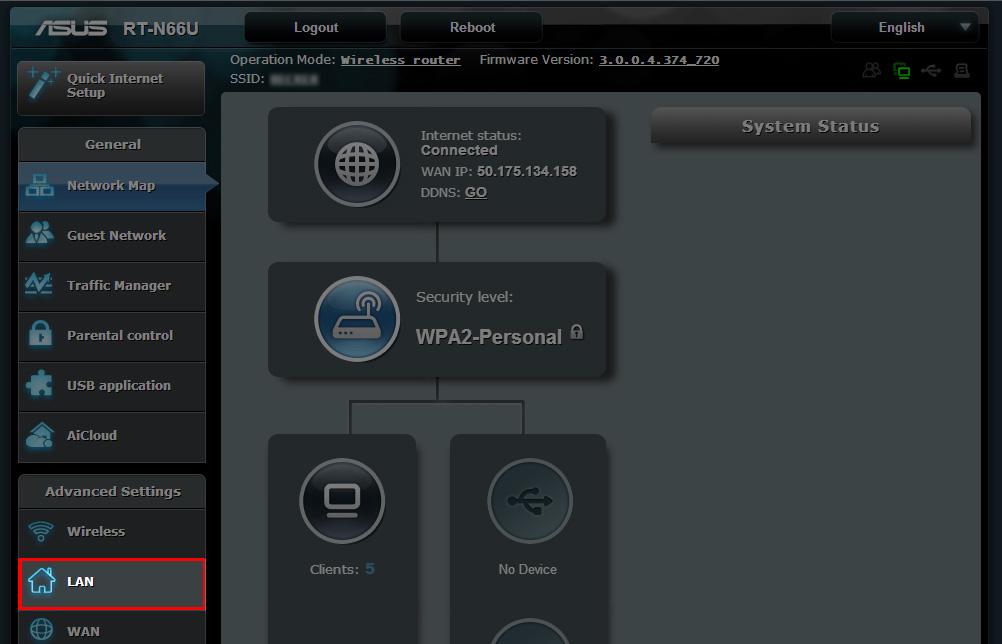Click the Logout button

316,27
